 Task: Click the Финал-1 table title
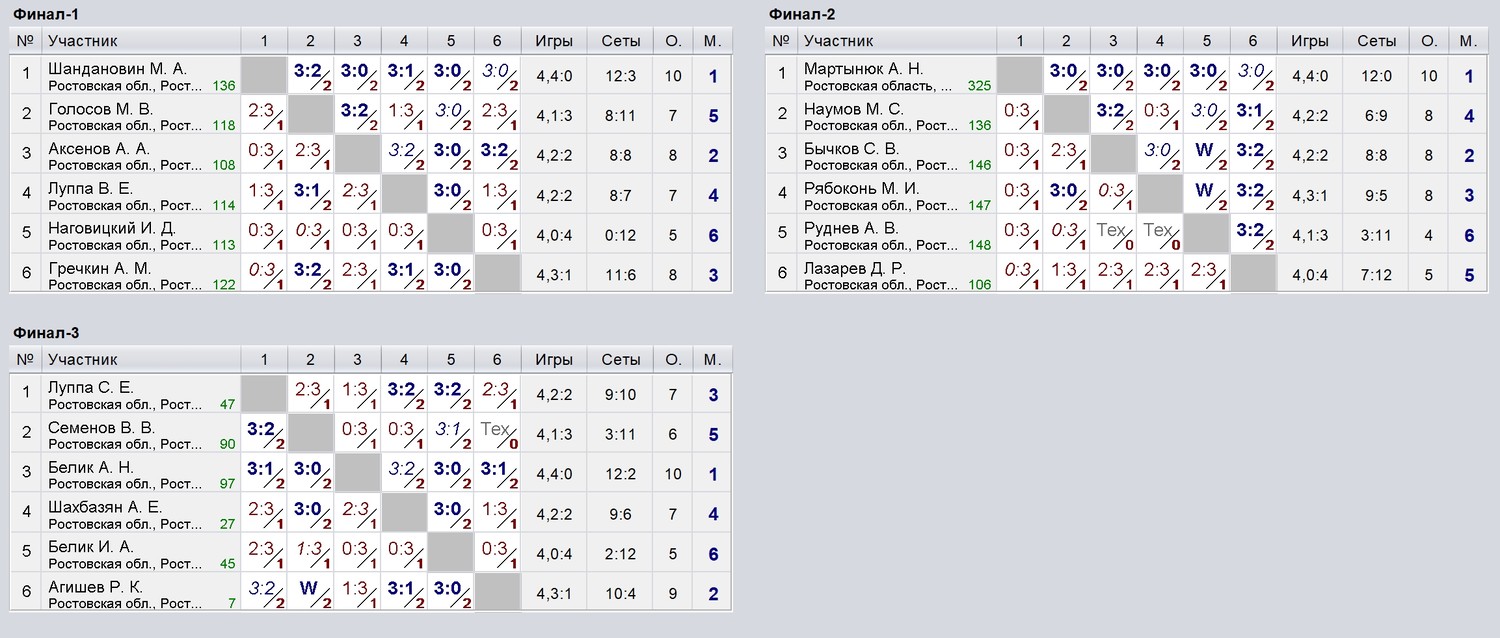[41, 14]
